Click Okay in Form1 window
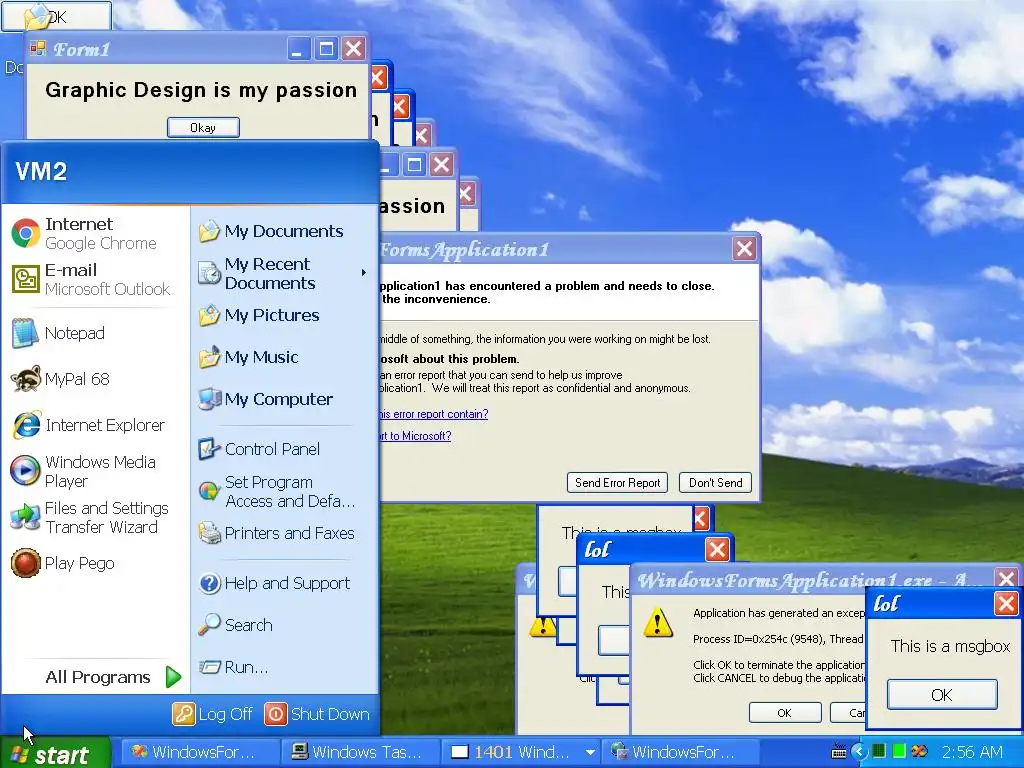 203,127
